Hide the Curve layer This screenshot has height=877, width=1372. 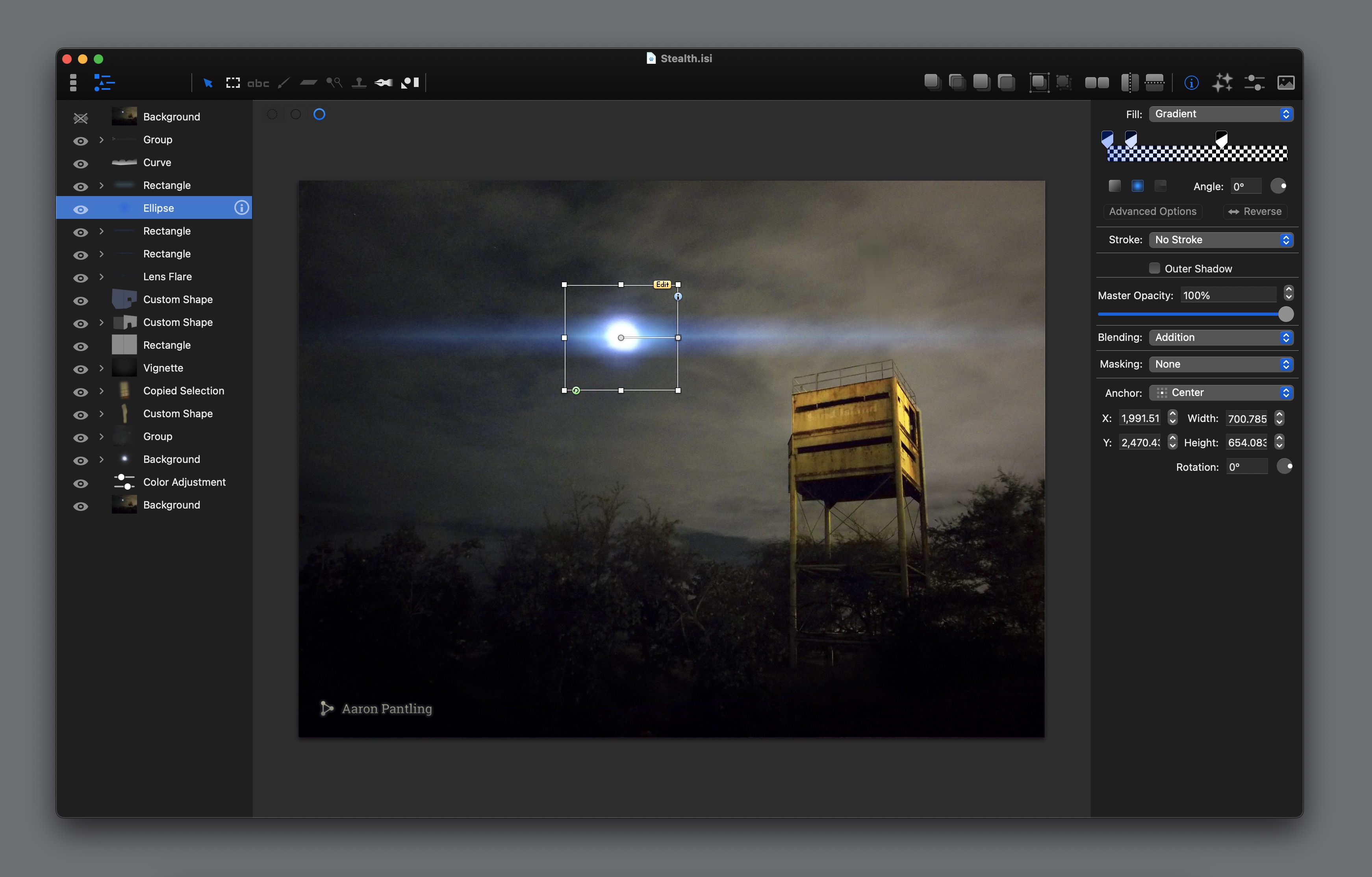81,163
